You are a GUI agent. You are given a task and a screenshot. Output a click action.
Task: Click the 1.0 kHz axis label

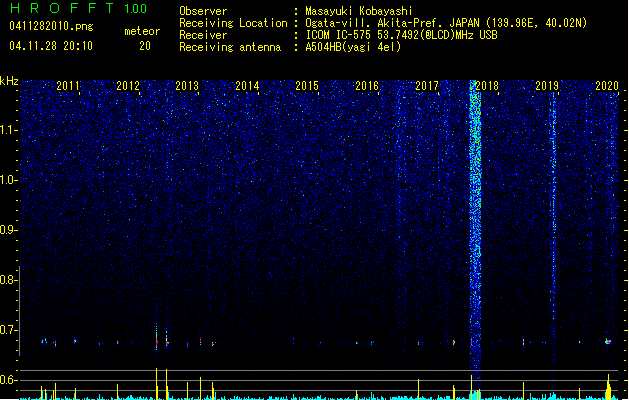[9, 180]
